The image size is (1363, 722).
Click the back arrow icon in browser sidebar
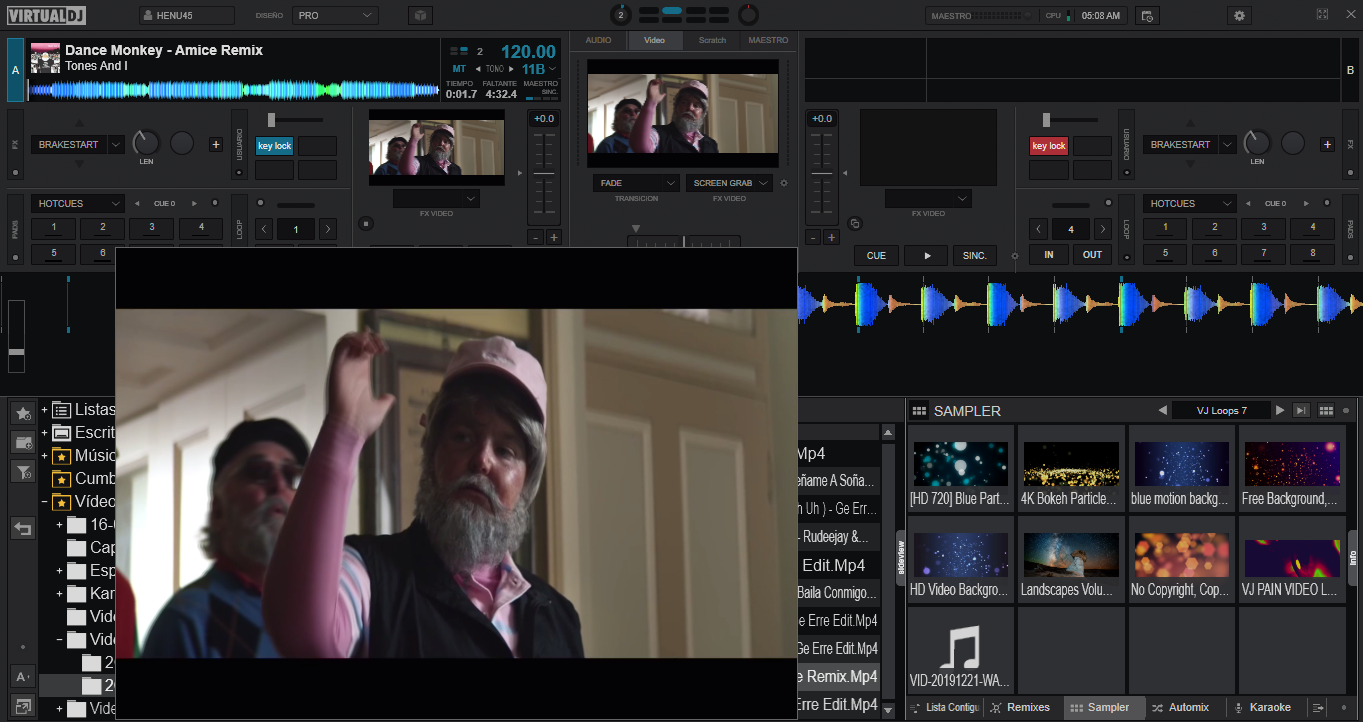coord(23,529)
